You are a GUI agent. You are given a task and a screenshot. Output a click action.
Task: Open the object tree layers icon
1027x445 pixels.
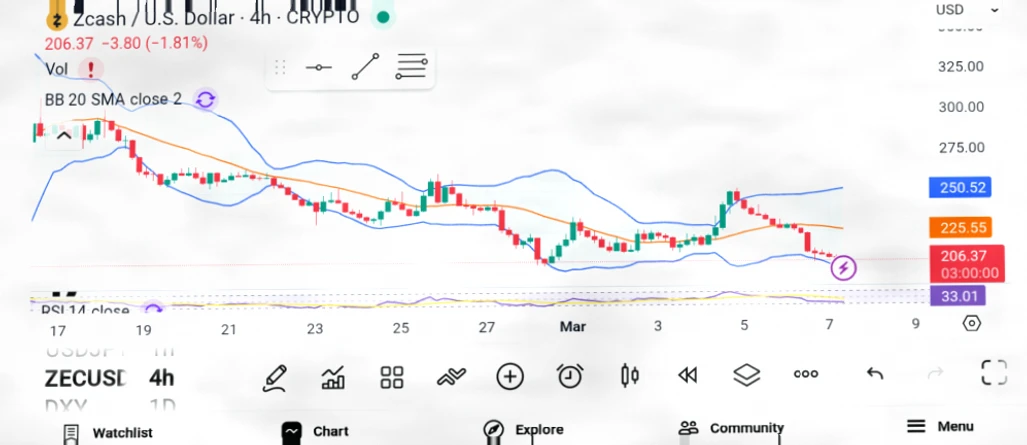tap(747, 375)
